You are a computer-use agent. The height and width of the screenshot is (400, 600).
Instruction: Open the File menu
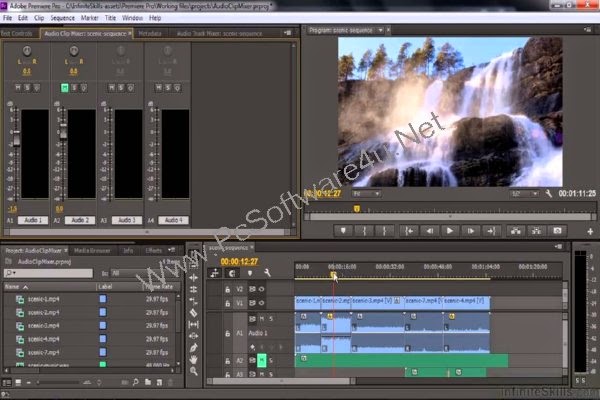[7, 18]
